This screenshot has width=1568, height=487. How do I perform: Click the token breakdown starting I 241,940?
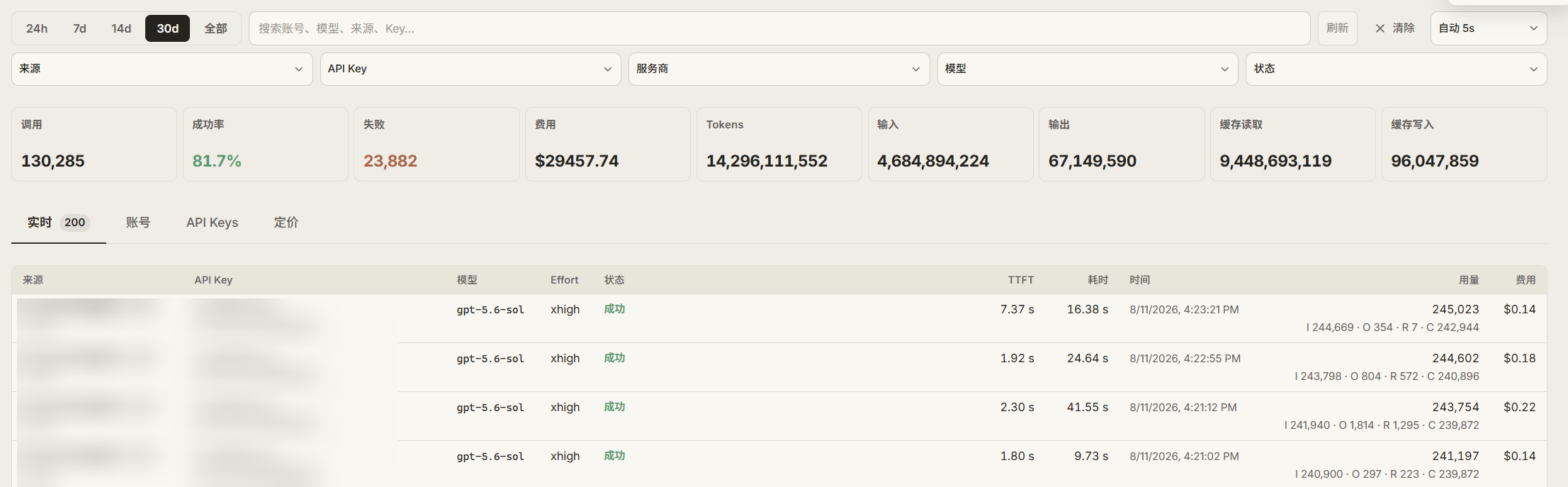1382,425
